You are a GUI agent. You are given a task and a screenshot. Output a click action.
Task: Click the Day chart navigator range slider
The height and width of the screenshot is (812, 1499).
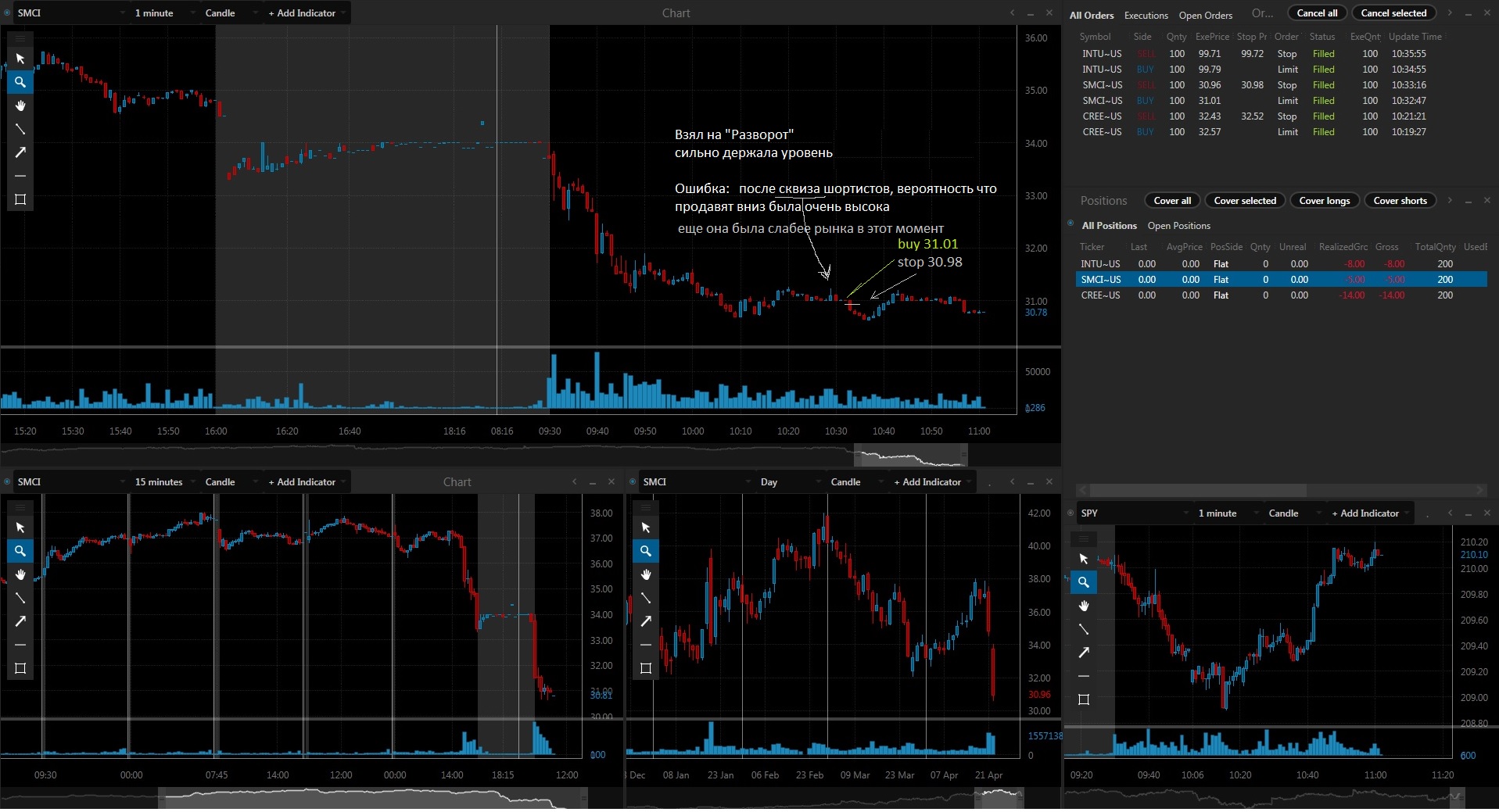point(999,798)
